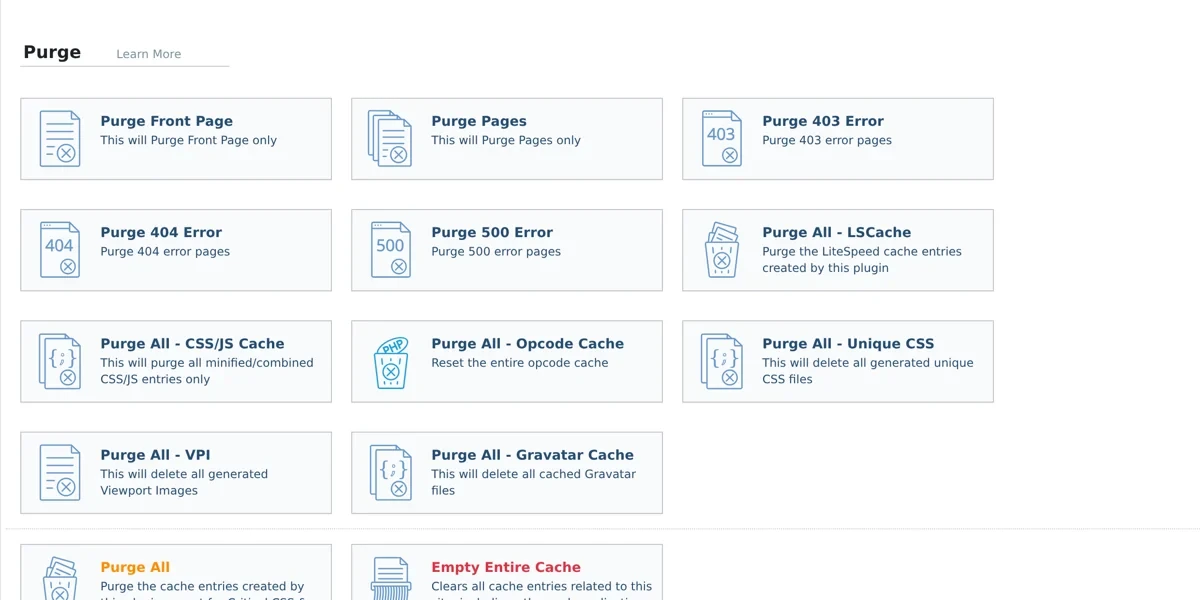
Task: Click "delete all generated unique CSS files" text
Action: tap(868, 371)
